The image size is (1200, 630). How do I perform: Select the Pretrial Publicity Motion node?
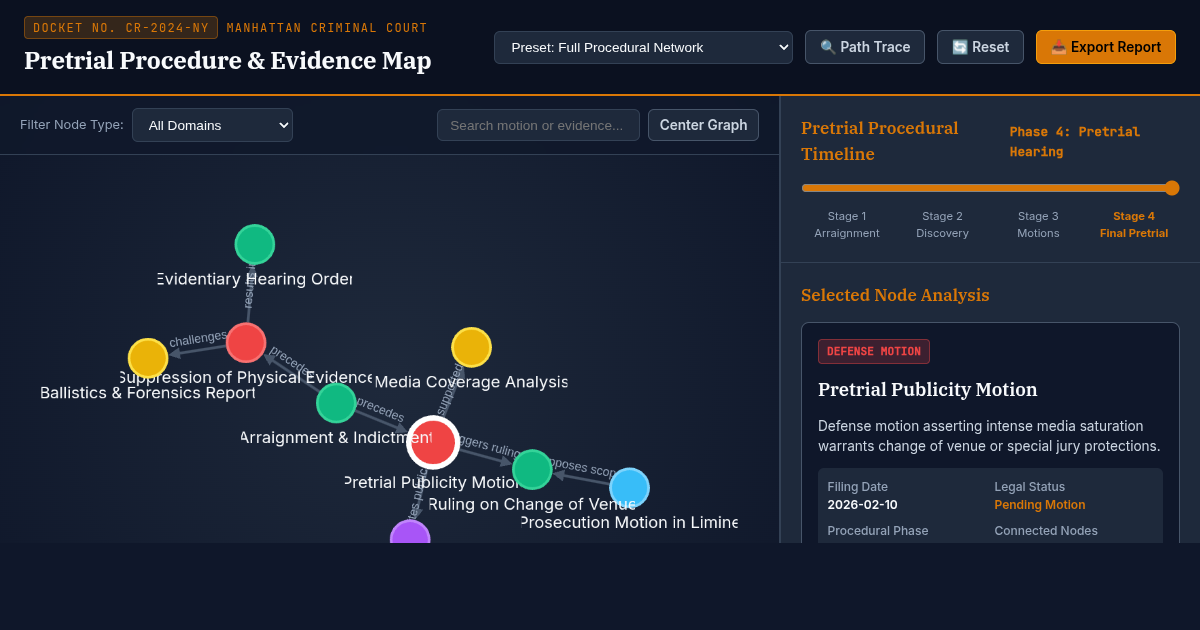[433, 442]
